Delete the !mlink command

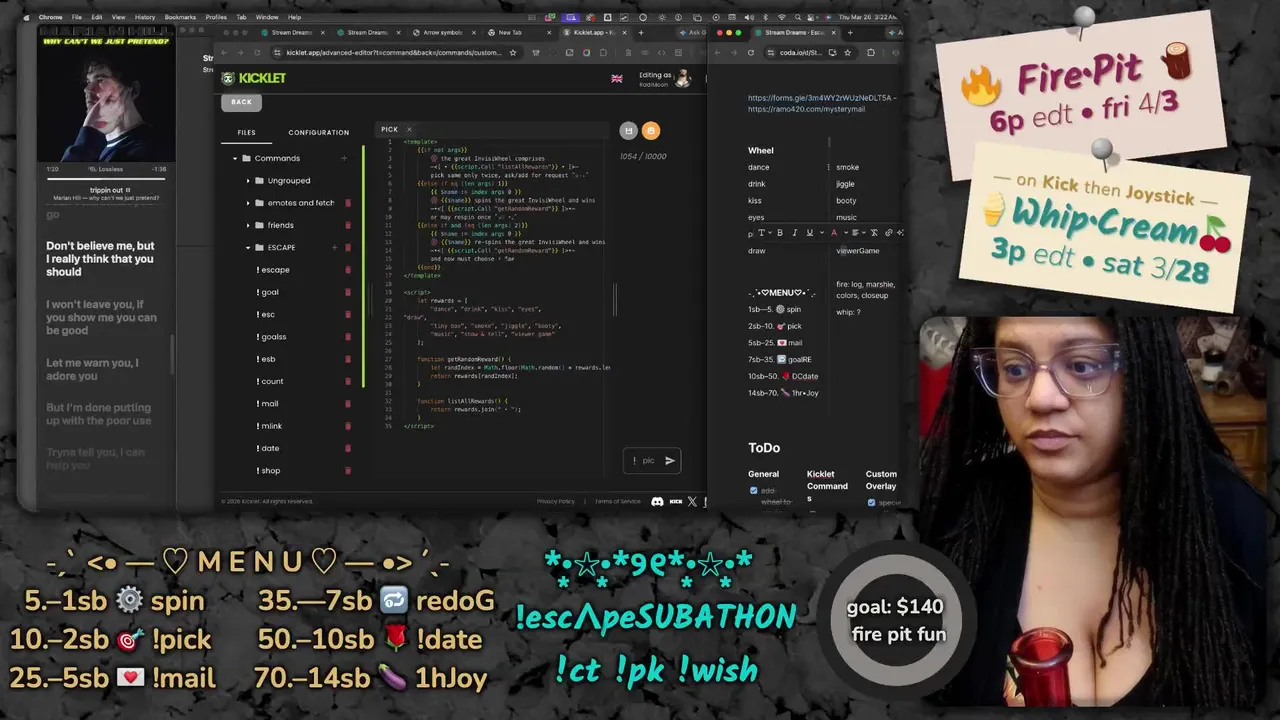[348, 426]
